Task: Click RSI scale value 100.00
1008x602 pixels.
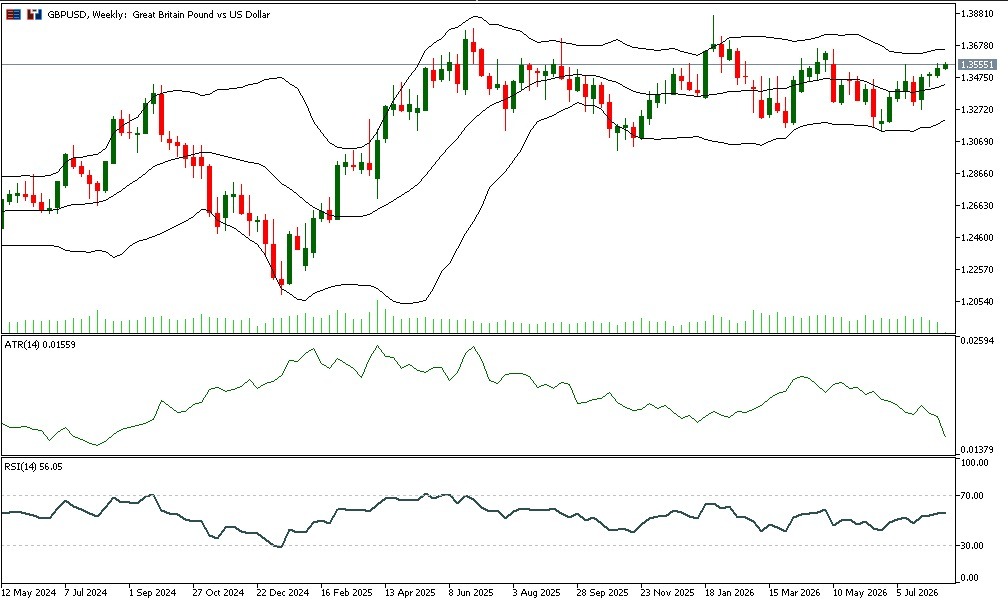Action: [x=975, y=462]
